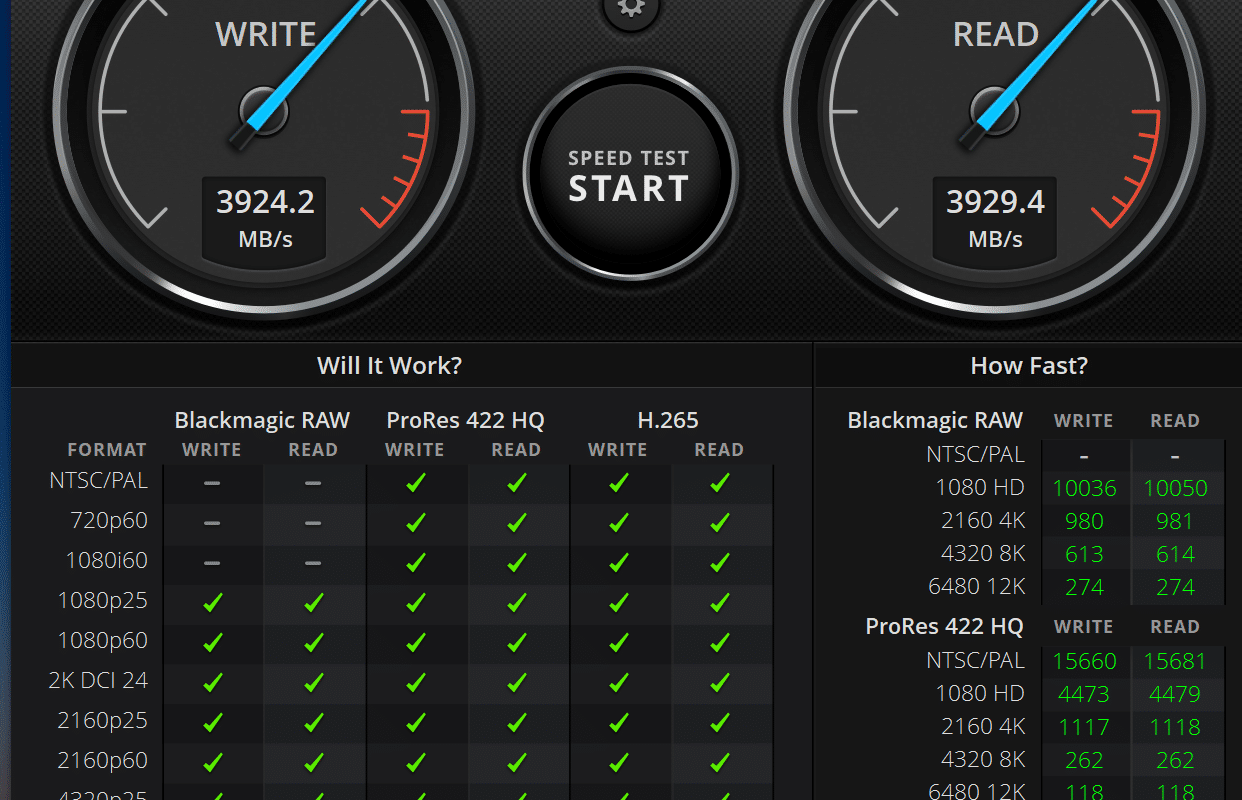Click the ProRes 422 HQ write checkmark for 720p60
This screenshot has height=800, width=1242.
pos(415,522)
